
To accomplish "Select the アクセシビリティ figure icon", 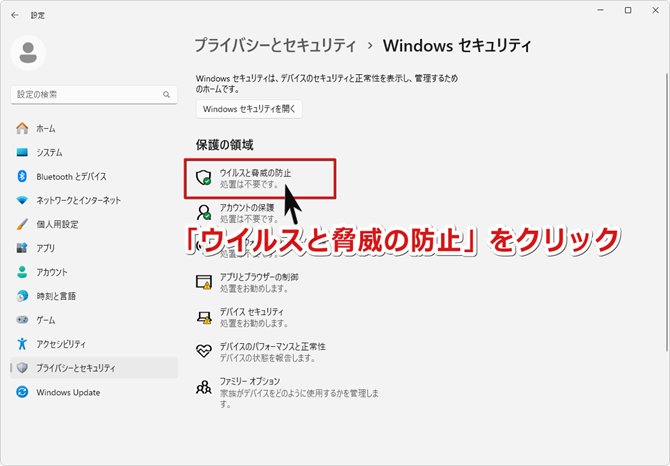I will [22, 343].
